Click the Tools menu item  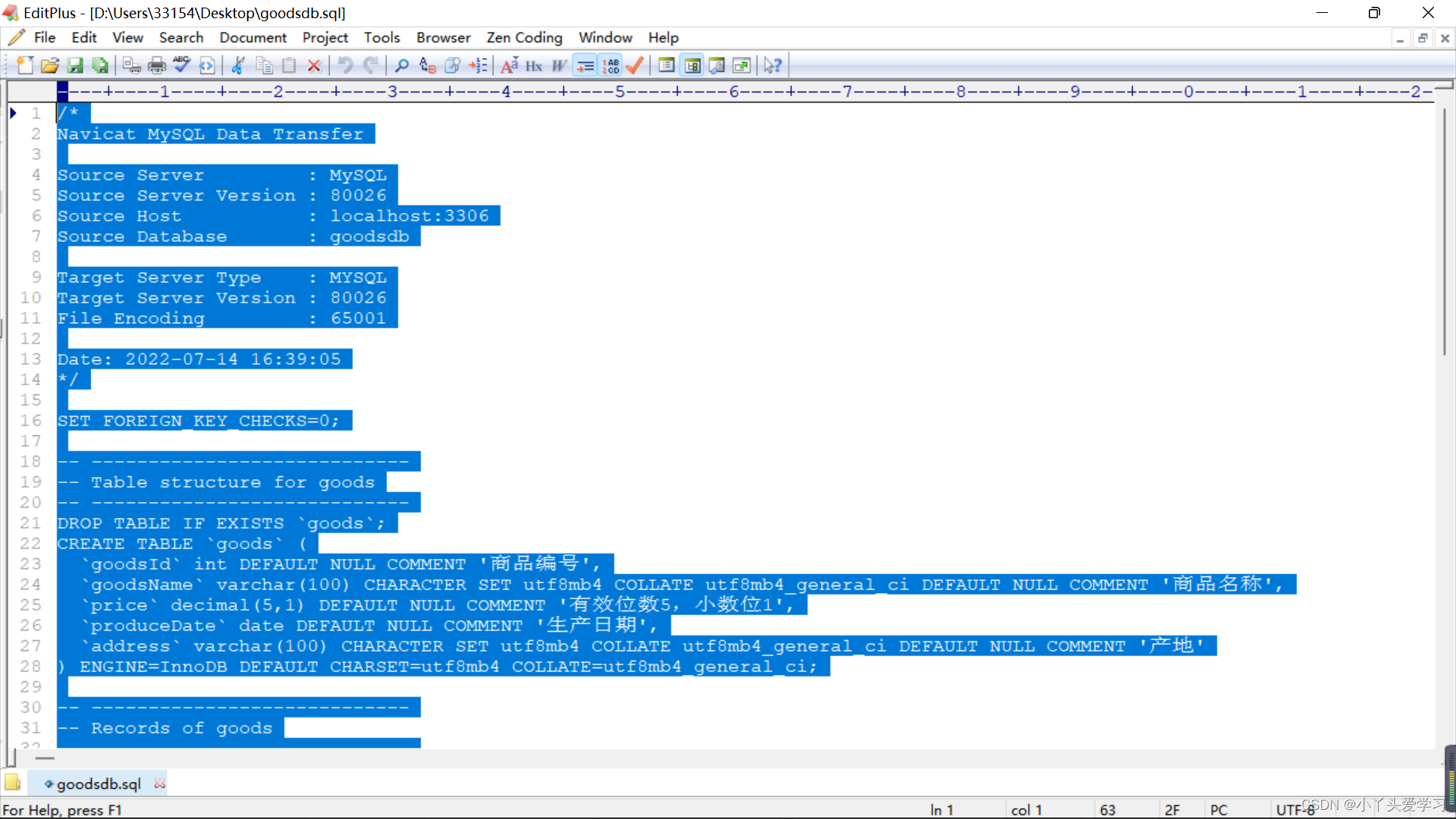point(381,38)
